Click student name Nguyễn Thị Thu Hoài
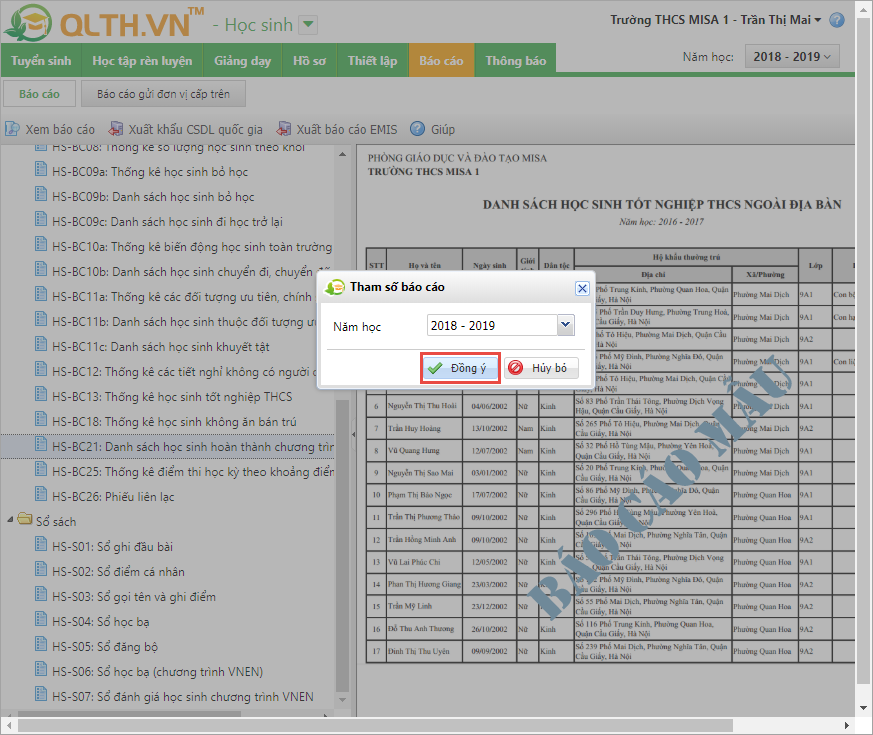Screen dimensions: 873x735 (x=422, y=406)
